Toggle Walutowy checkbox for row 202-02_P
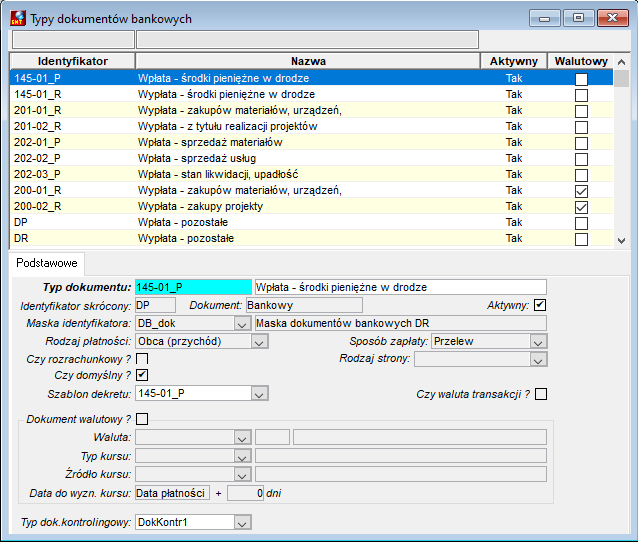Image resolution: width=638 pixels, height=542 pixels. point(581,159)
